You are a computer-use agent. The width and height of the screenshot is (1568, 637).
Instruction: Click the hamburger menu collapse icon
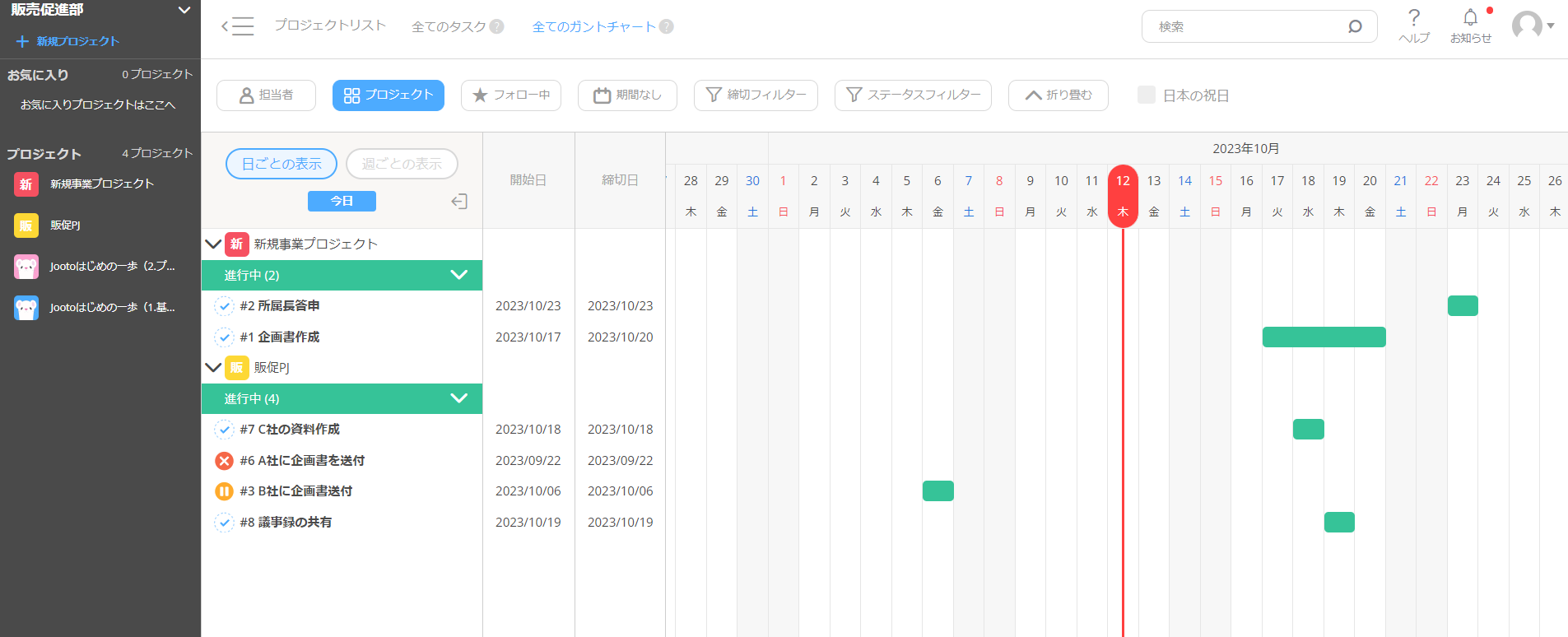(x=237, y=26)
